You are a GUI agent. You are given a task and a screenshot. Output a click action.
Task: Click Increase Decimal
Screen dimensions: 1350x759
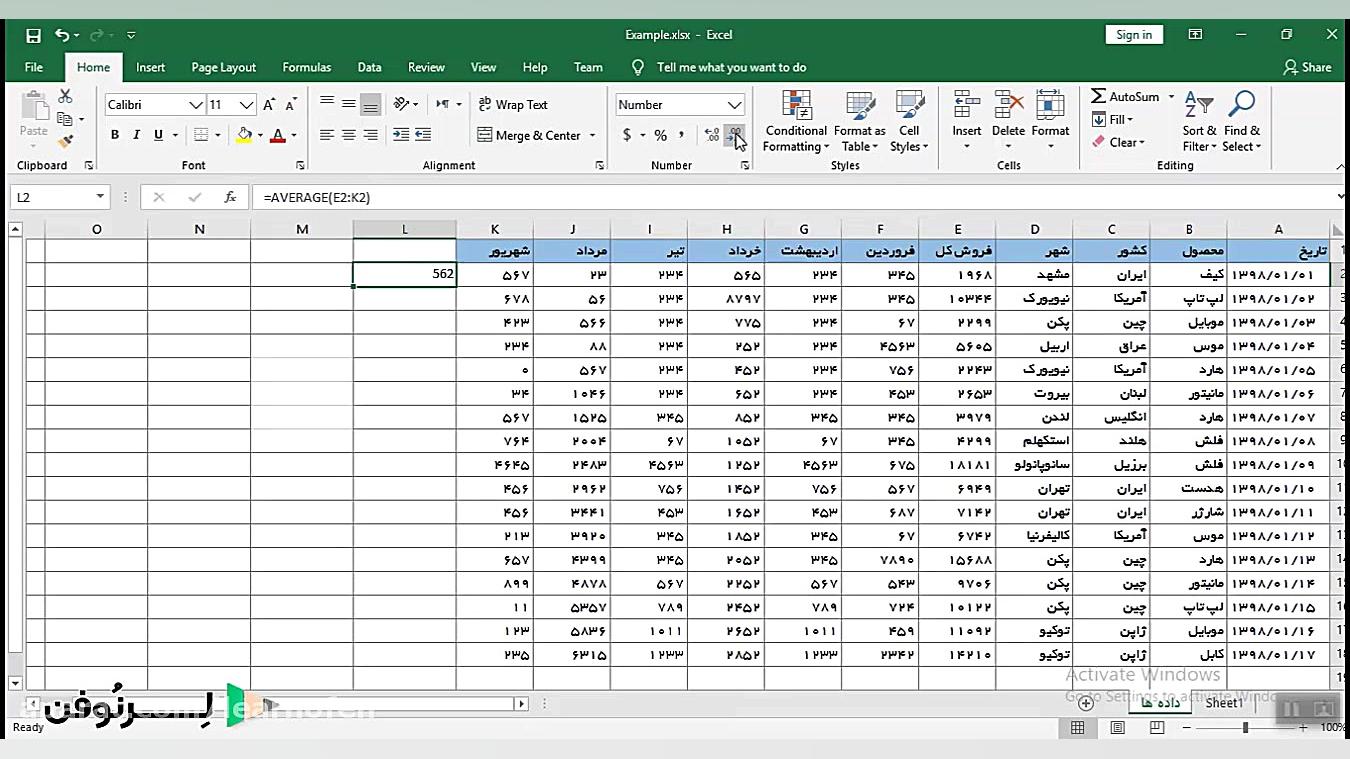(712, 135)
